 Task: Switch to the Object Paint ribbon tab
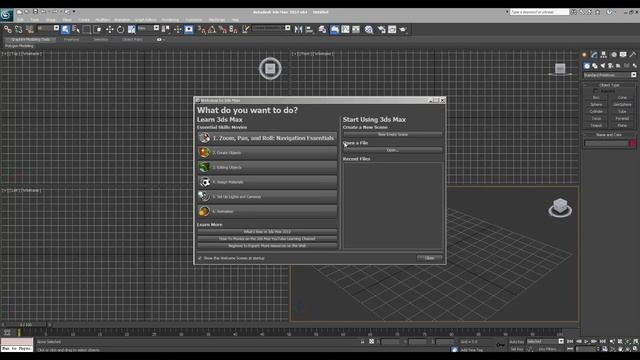133,40
